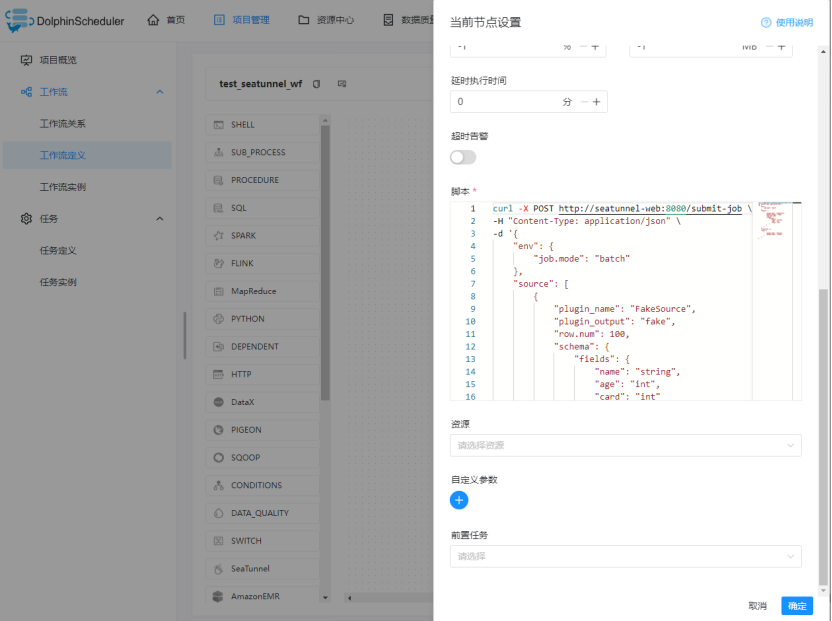
Task: Increase the delay time with plus
Action: tap(596, 101)
